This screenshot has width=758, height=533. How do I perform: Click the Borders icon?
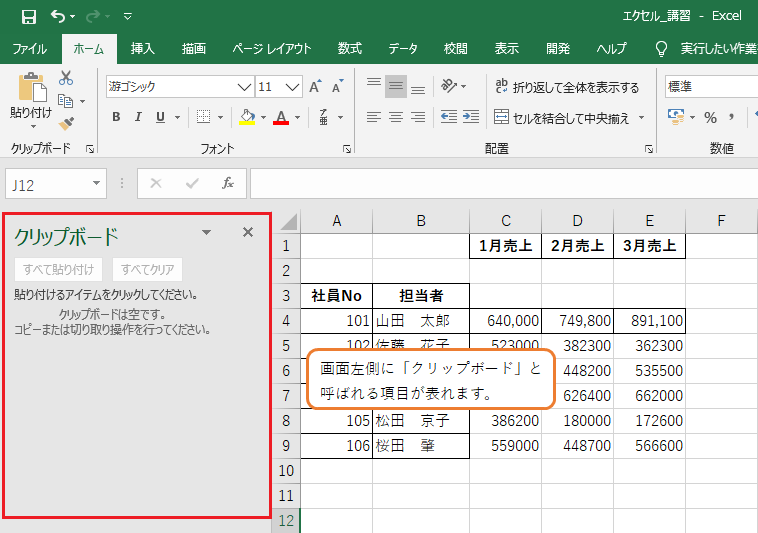point(204,117)
